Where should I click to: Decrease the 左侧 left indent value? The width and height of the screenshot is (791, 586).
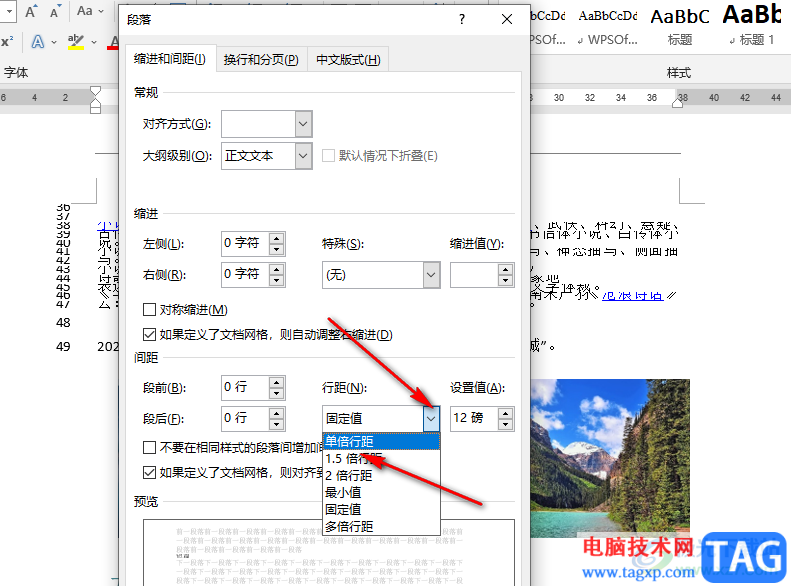coord(276,250)
